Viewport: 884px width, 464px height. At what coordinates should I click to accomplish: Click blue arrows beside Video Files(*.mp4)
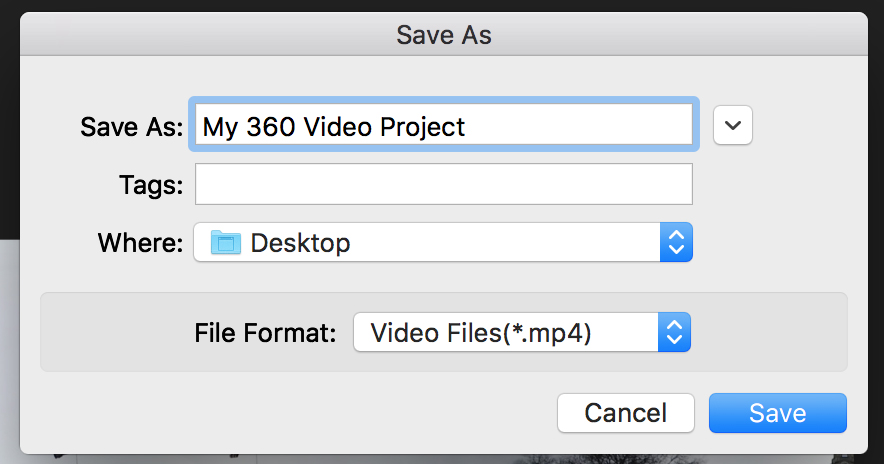pos(674,332)
